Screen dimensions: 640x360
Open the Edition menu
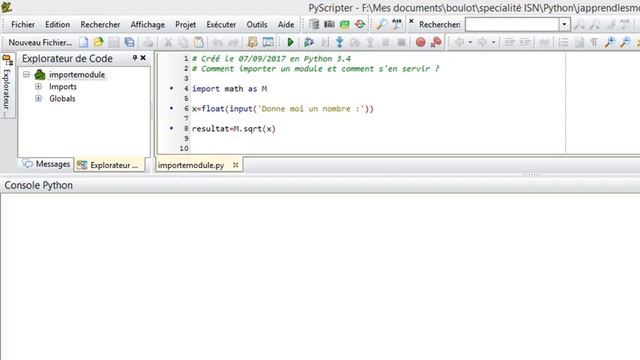[x=58, y=24]
